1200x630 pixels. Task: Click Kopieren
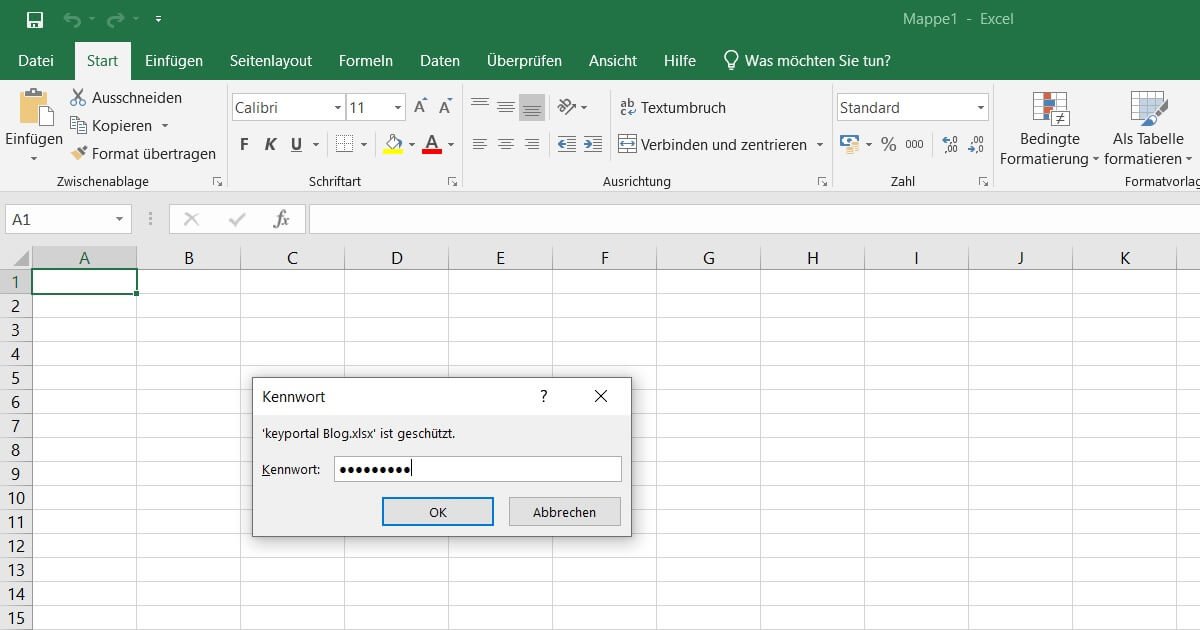[x=112, y=126]
